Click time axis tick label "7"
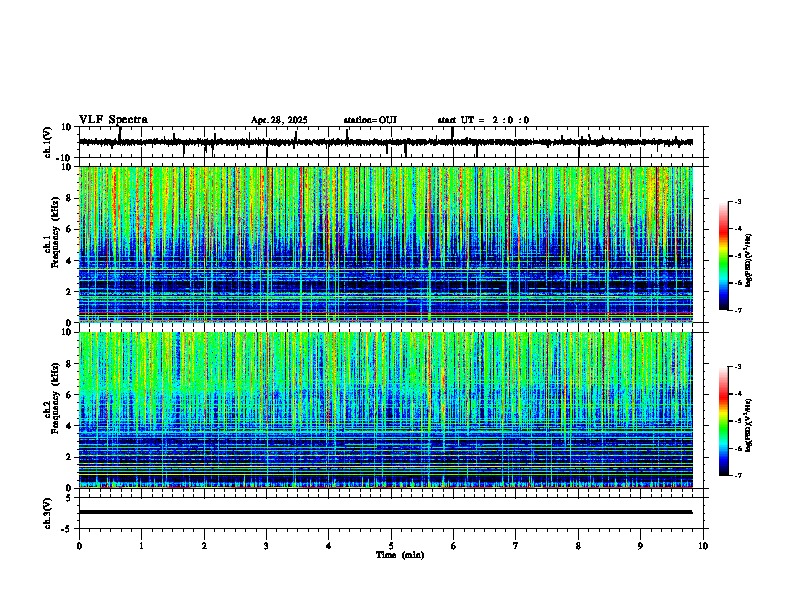The width and height of the screenshot is (792, 612). click(516, 546)
